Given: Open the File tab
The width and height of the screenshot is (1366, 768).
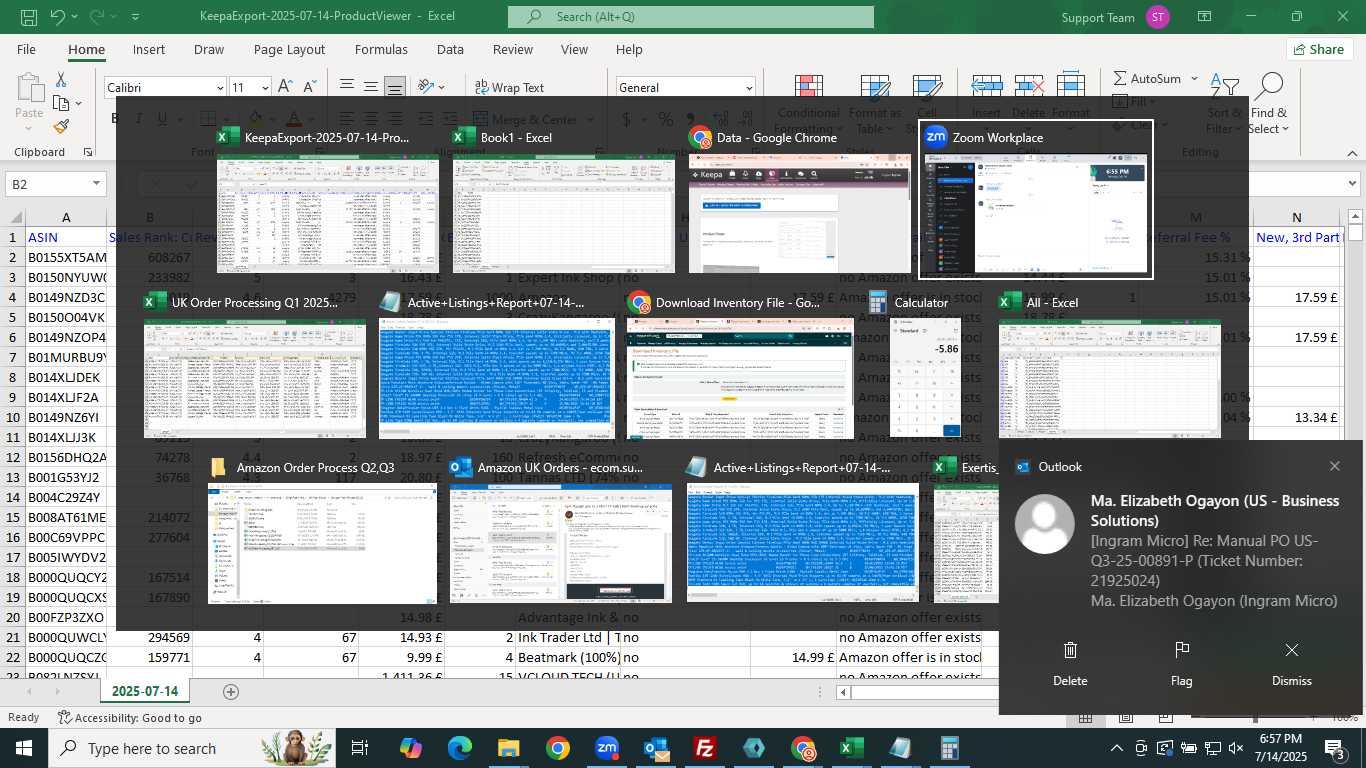Looking at the screenshot, I should tap(26, 49).
